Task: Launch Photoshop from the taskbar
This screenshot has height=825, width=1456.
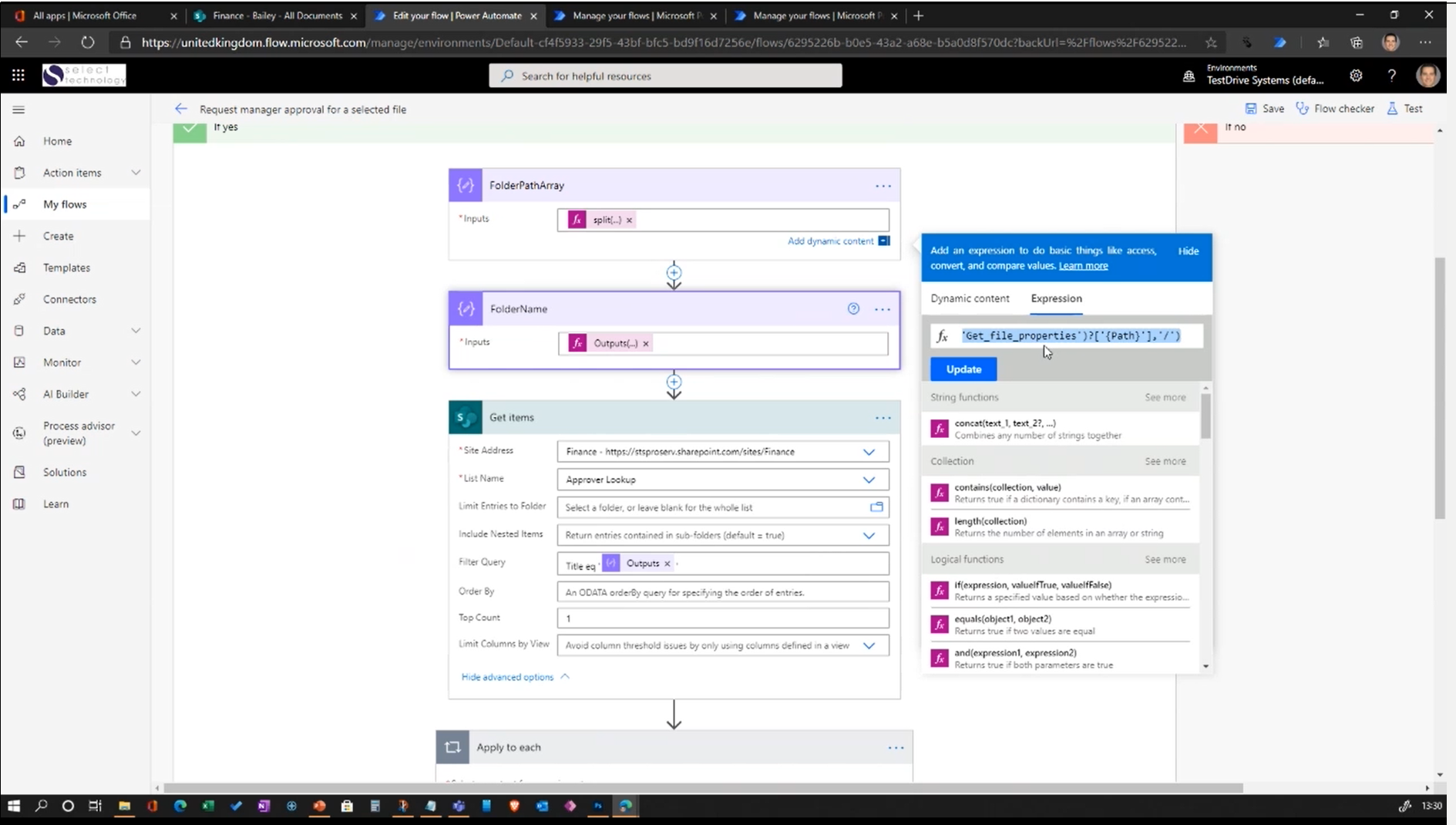Action: (599, 806)
